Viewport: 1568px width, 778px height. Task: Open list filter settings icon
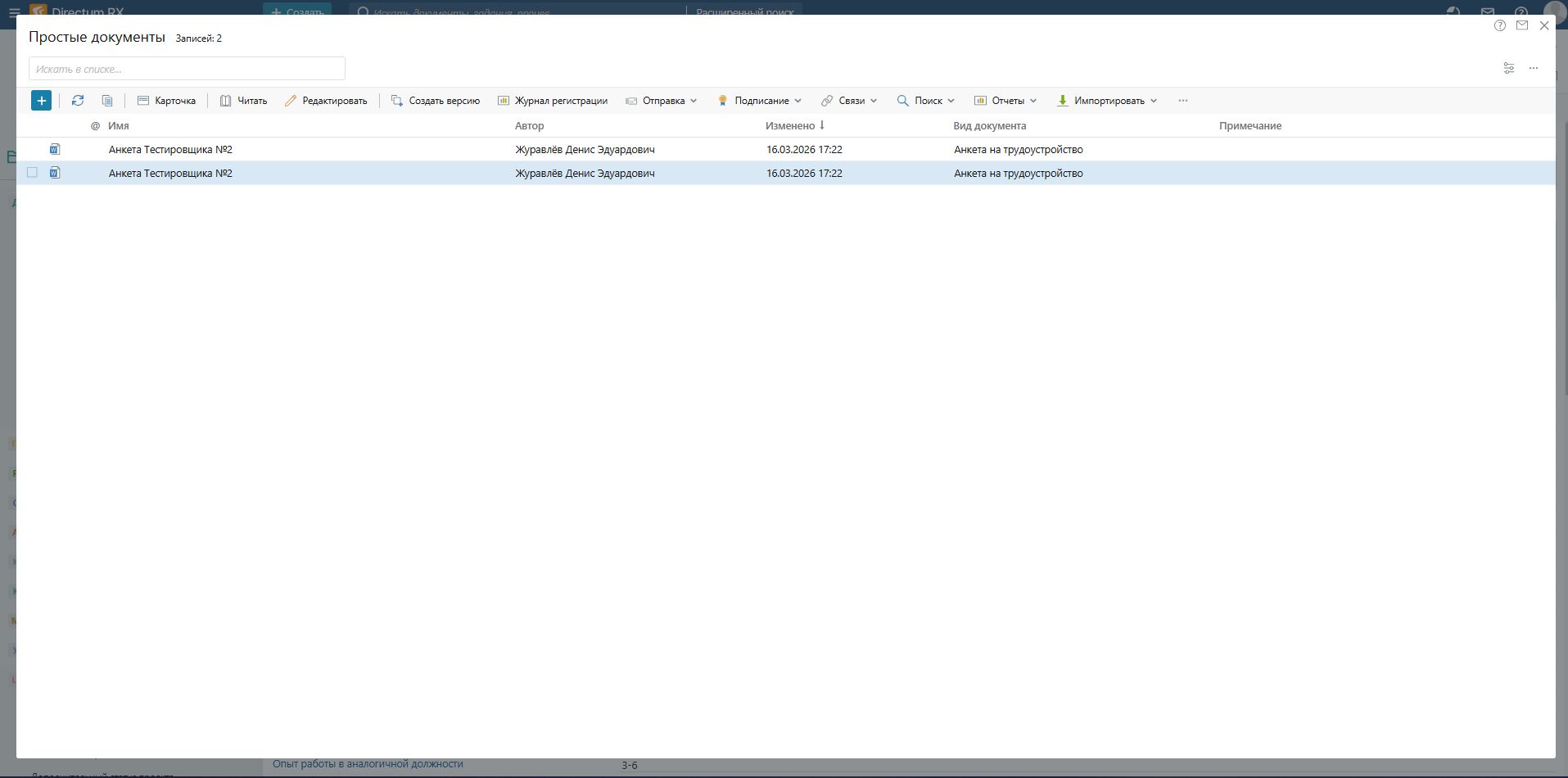coord(1508,68)
